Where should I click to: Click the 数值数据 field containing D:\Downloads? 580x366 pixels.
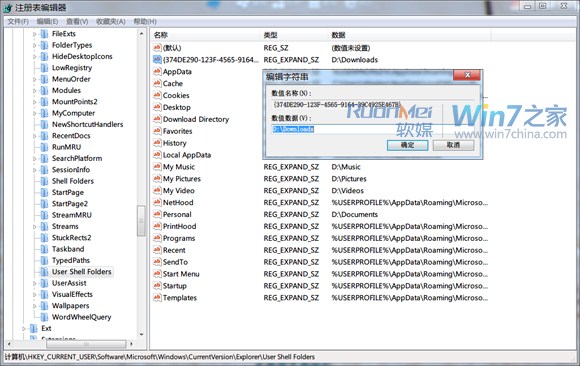(x=373, y=129)
